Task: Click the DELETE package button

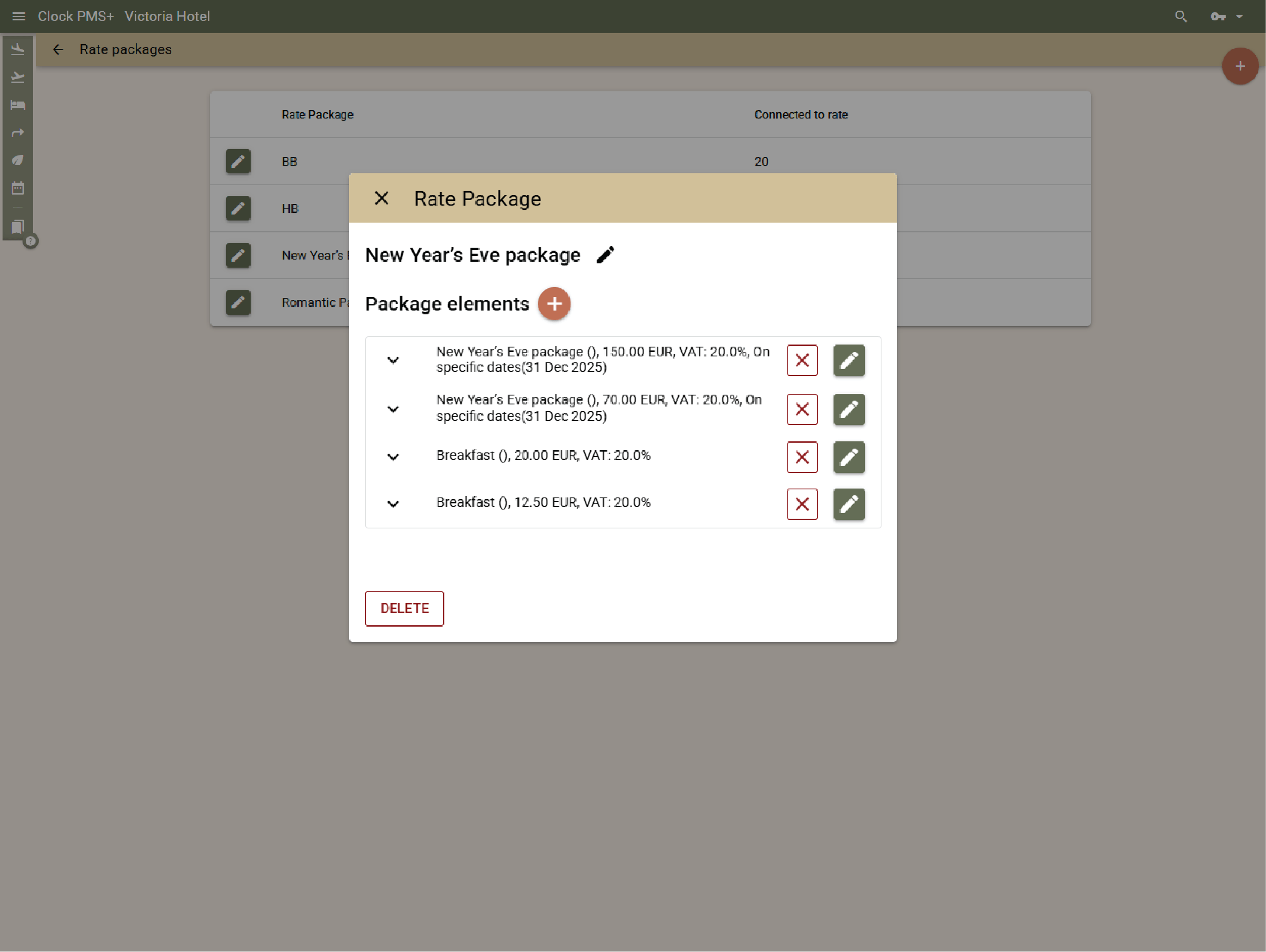Action: pyautogui.click(x=404, y=608)
